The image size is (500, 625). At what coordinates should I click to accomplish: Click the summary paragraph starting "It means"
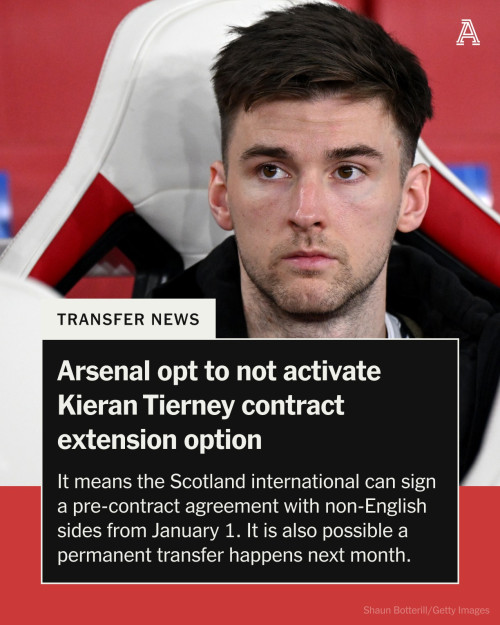pos(246,518)
